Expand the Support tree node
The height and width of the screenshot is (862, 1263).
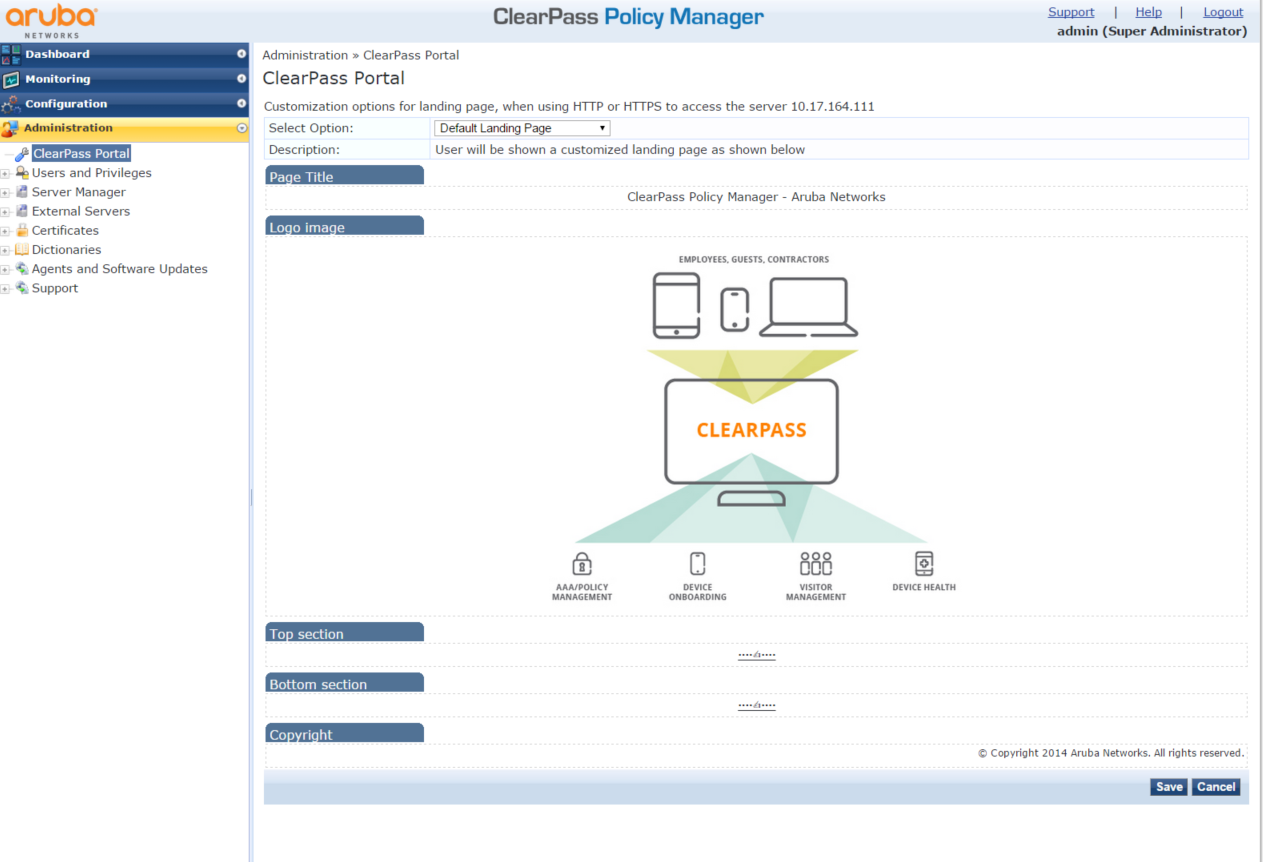pyautogui.click(x=5, y=289)
